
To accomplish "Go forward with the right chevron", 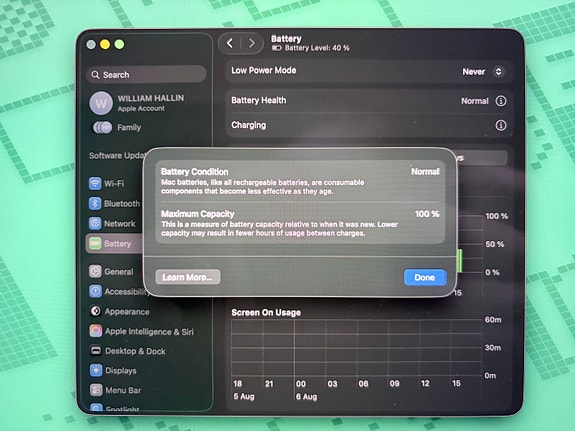I will 252,44.
